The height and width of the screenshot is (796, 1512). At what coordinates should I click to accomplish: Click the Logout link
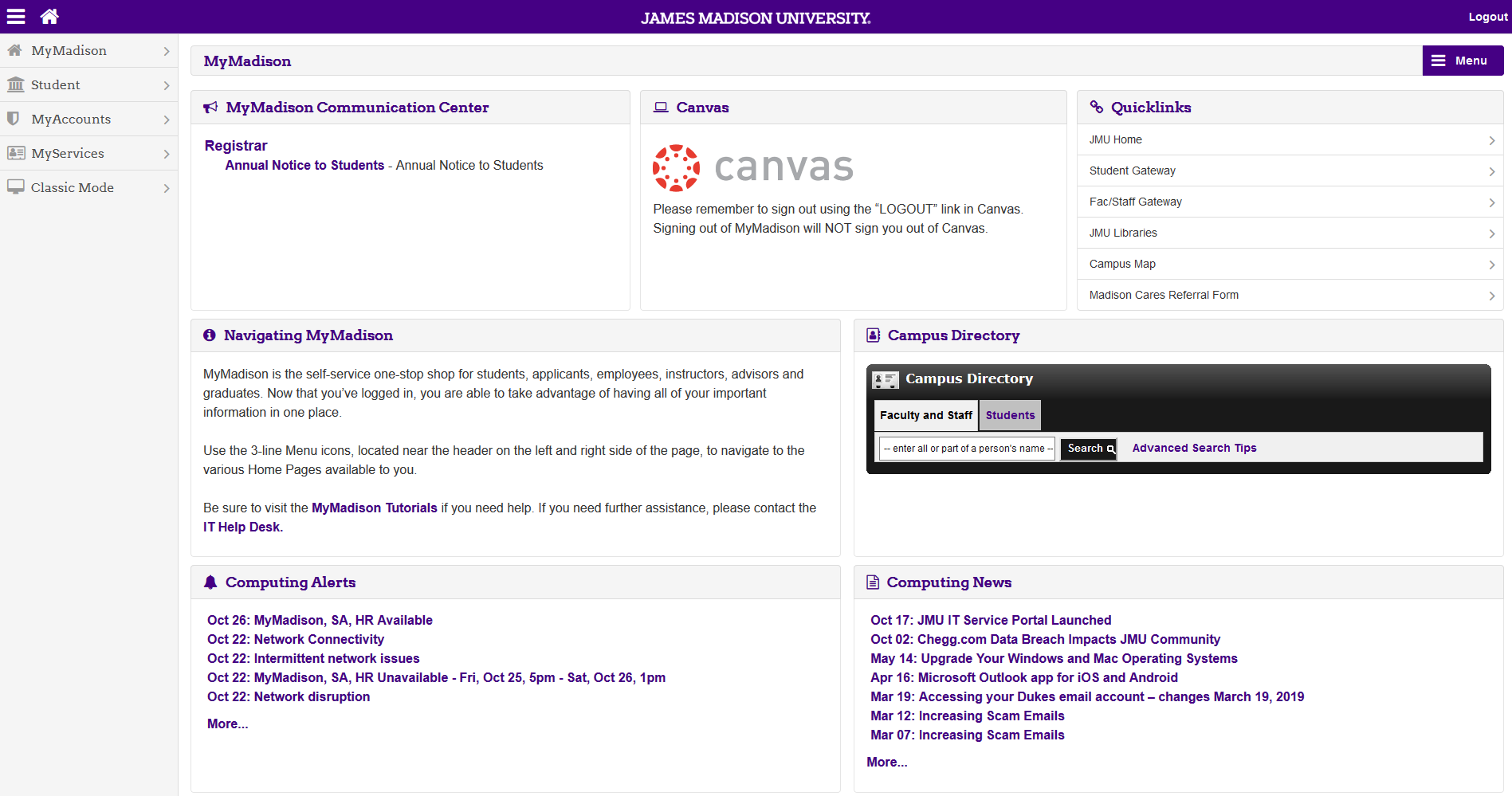click(1487, 17)
